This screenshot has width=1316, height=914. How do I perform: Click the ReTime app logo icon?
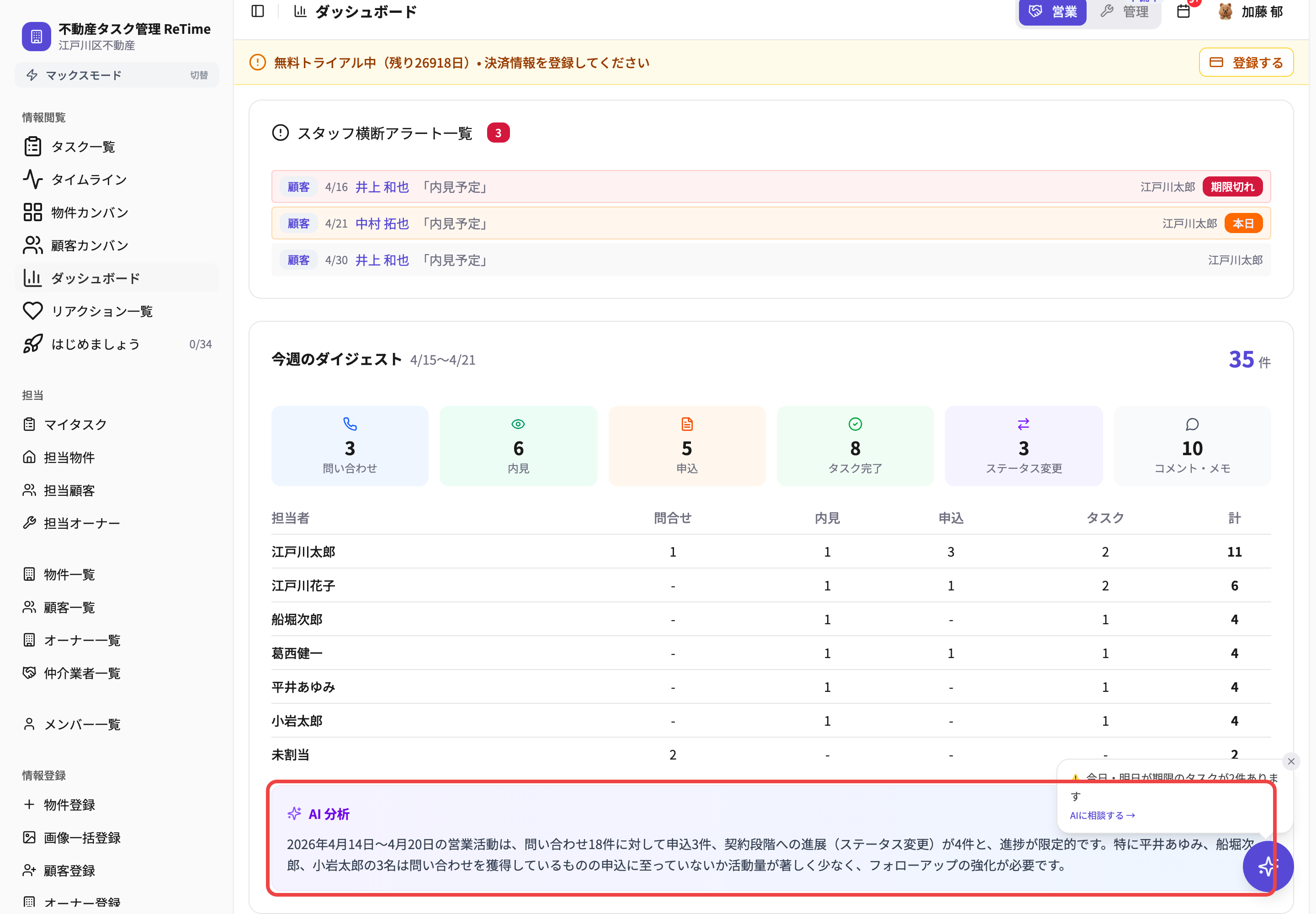pos(37,37)
